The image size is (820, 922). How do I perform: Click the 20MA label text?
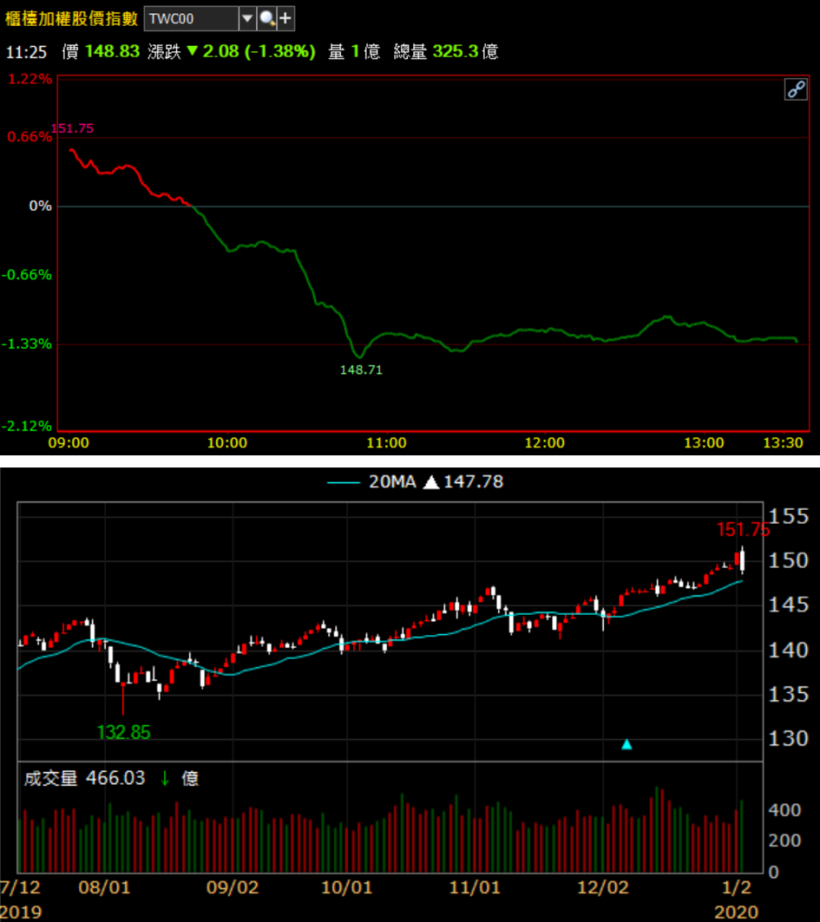point(392,482)
